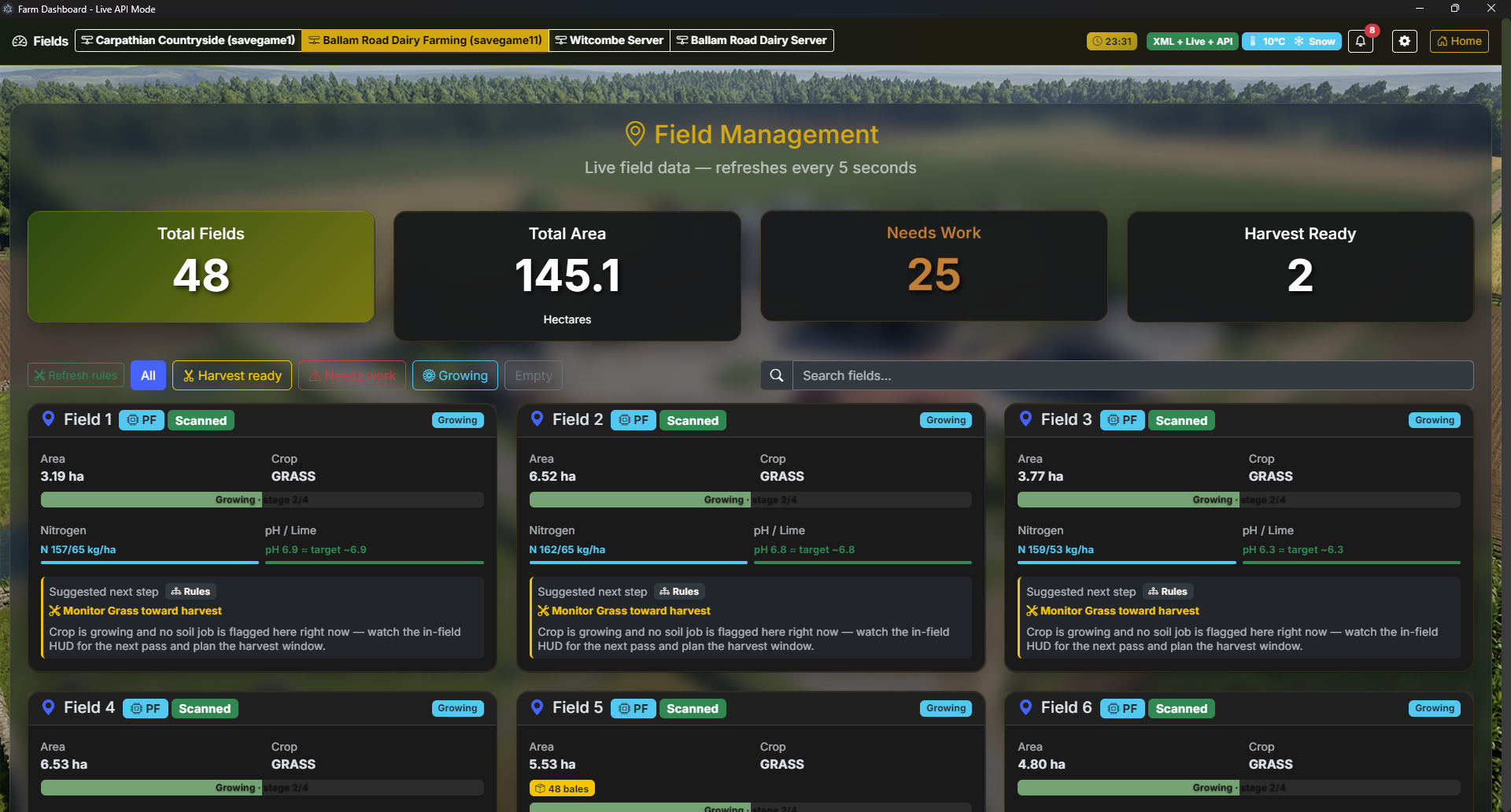Viewport: 1511px width, 812px height.
Task: Switch to Ballam Road Dairy Farming (savegame11) tab
Action: click(425, 40)
